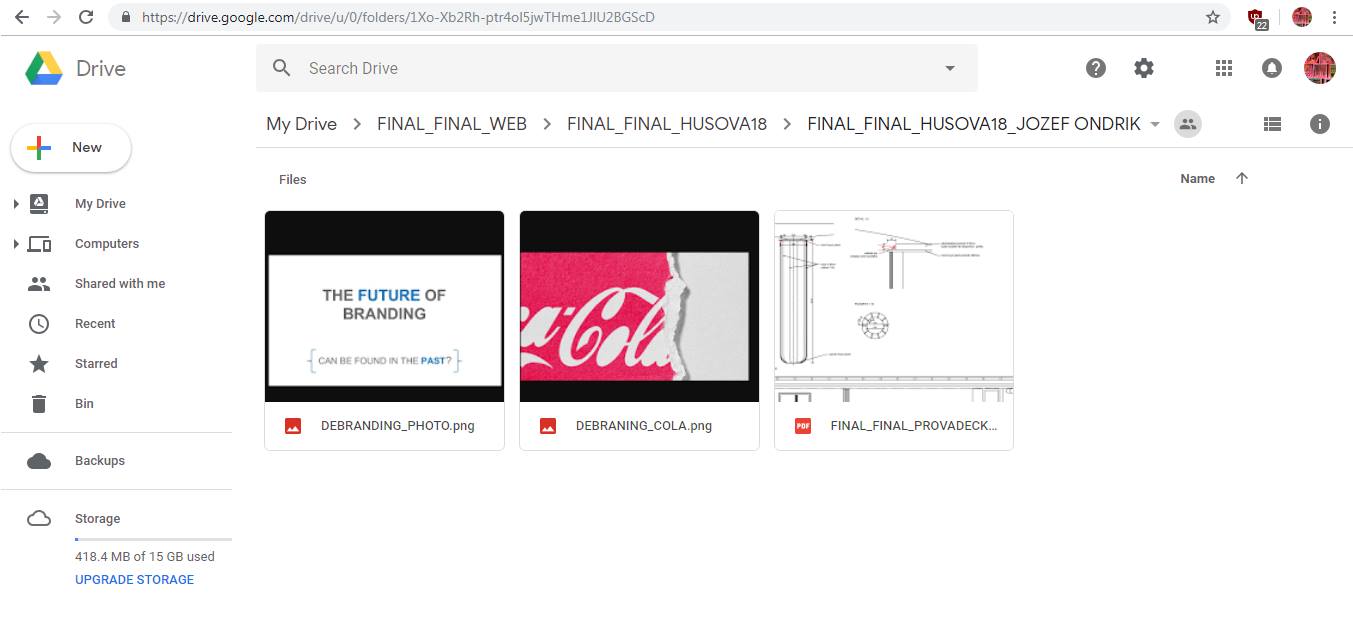Viewport: 1353px width, 640px height.
Task: Expand the My Drive tree arrow
Action: [x=16, y=204]
